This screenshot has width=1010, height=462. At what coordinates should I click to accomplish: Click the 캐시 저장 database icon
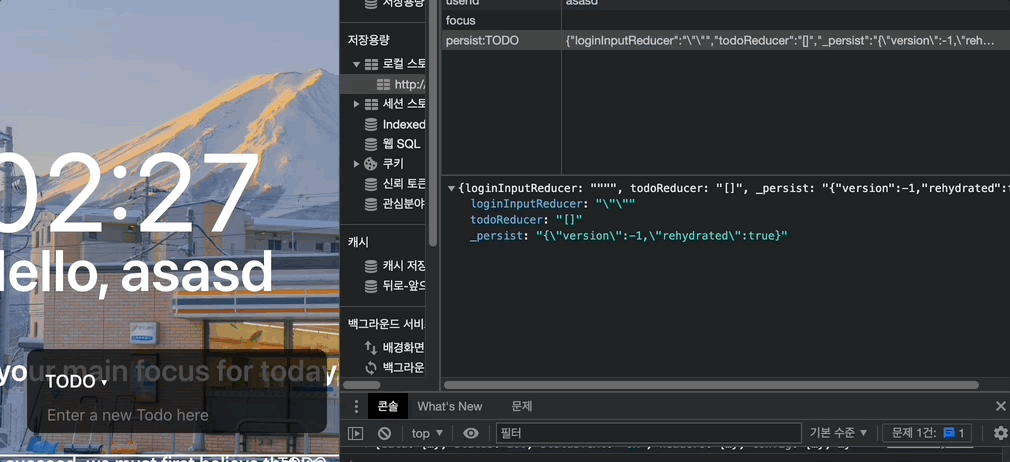[x=371, y=266]
